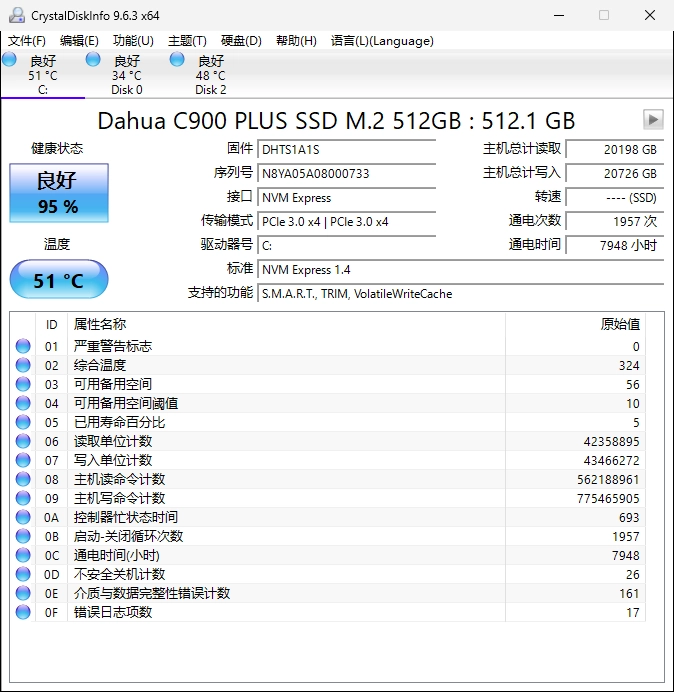Click the 51 °C temperature button

coord(58,280)
